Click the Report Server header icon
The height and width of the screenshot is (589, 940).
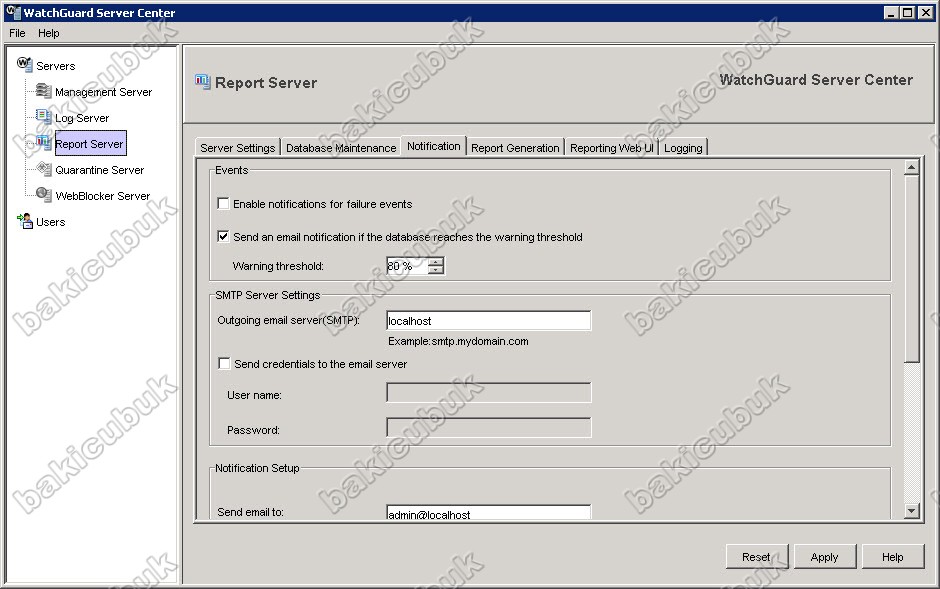203,81
